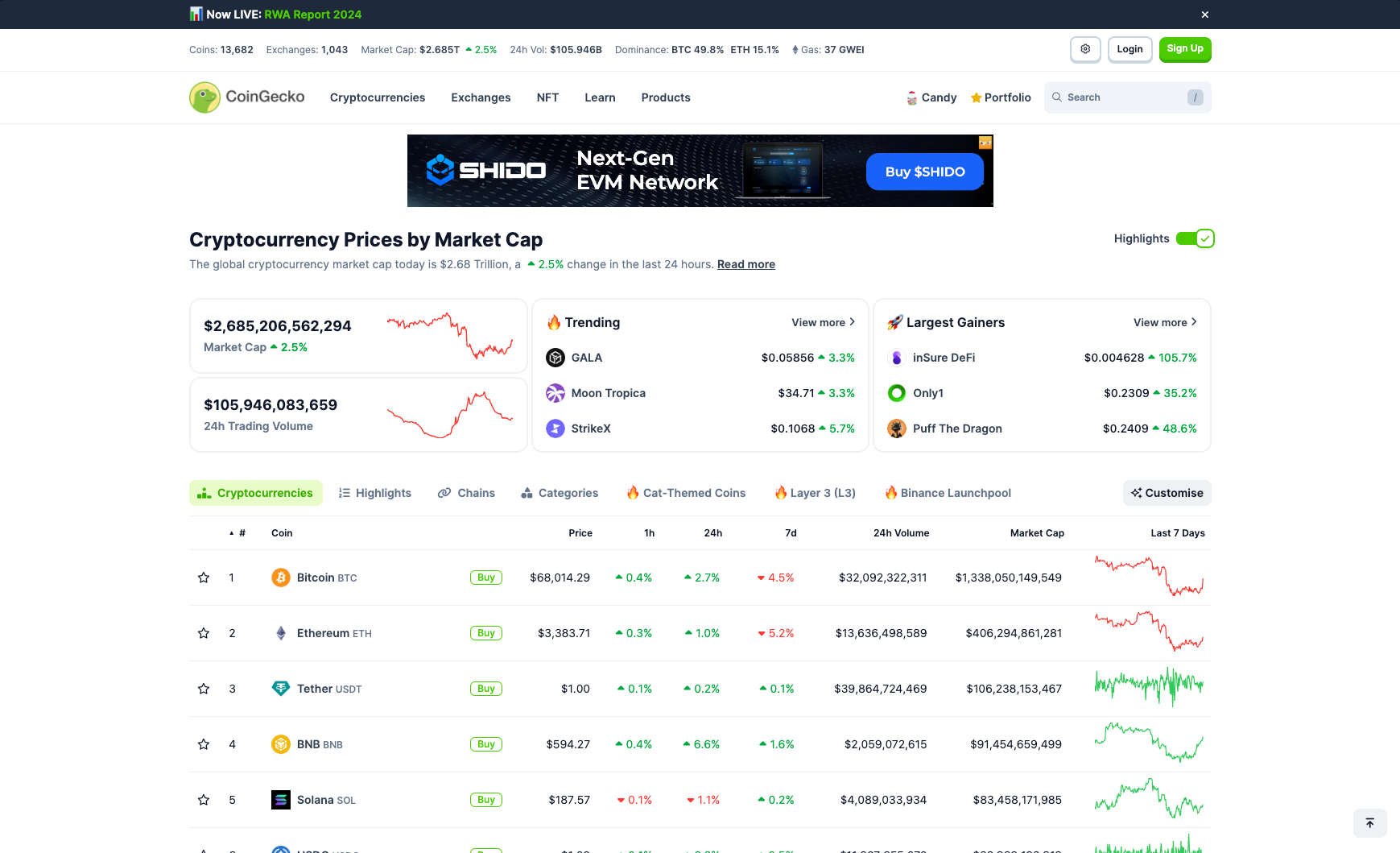Screen dimensions: 1400x853
Task: Open the Customise options
Action: [1167, 493]
